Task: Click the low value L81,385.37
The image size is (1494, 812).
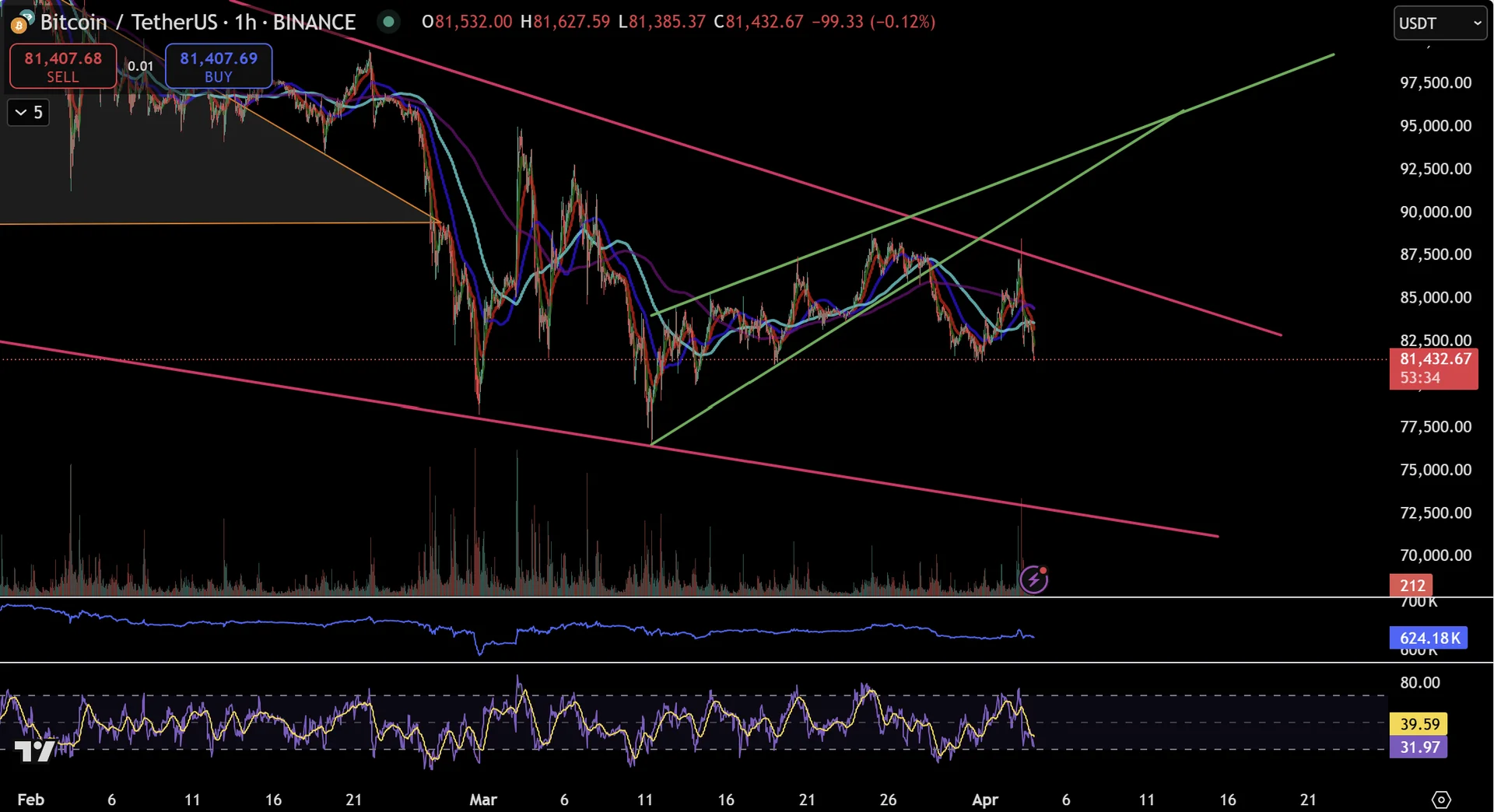Action: [661, 22]
